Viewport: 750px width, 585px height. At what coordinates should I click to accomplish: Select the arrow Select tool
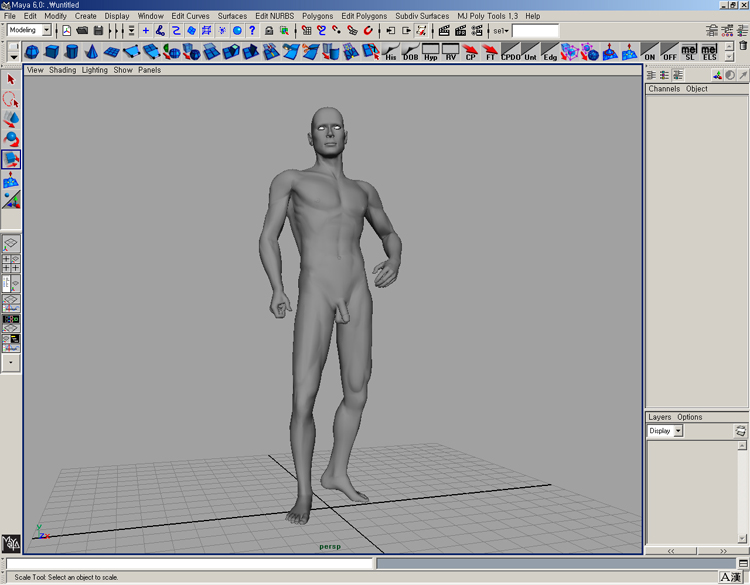(x=11, y=80)
